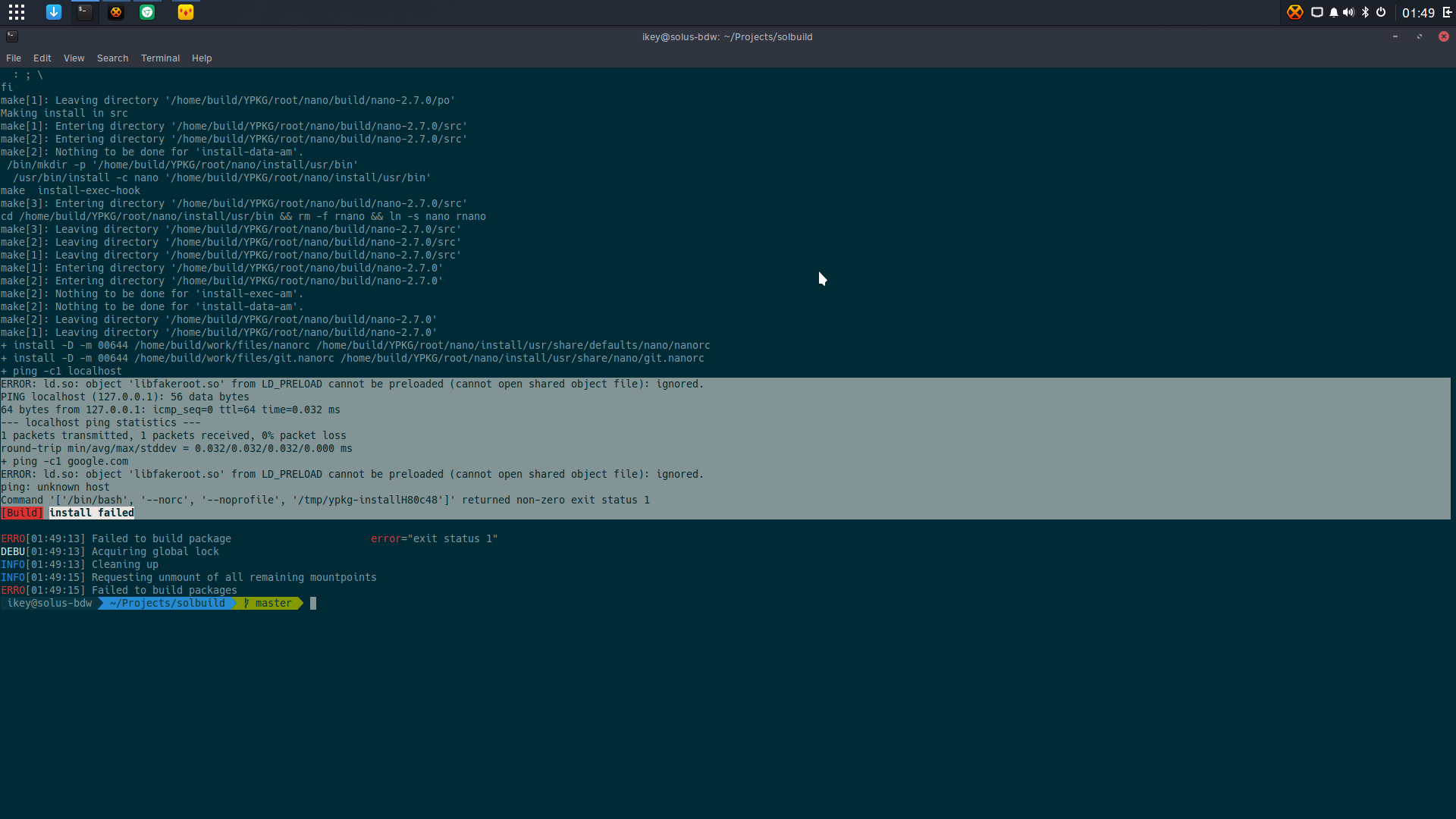
Task: Open the Help menu
Action: 202,58
